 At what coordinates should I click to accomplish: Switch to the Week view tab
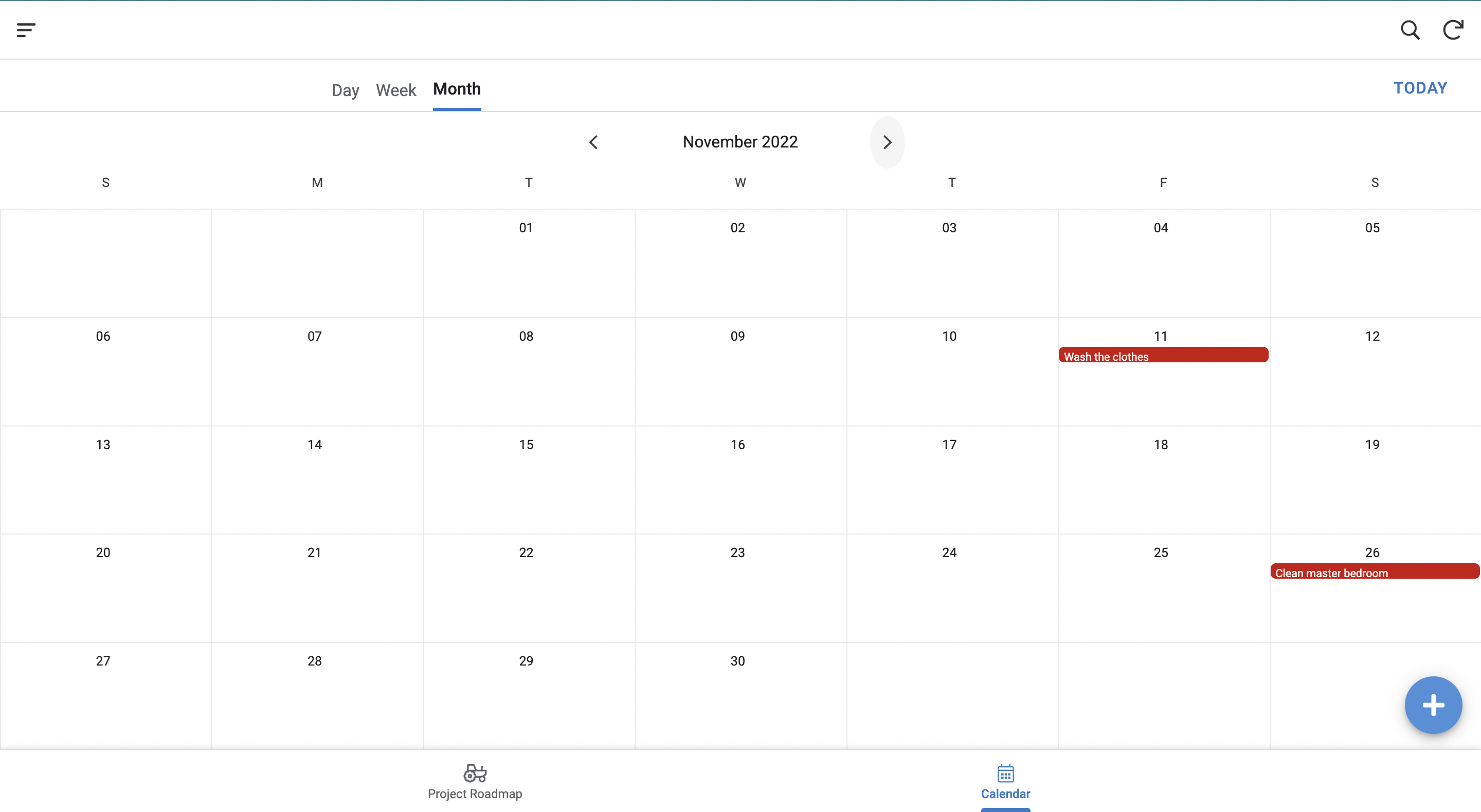pos(395,89)
